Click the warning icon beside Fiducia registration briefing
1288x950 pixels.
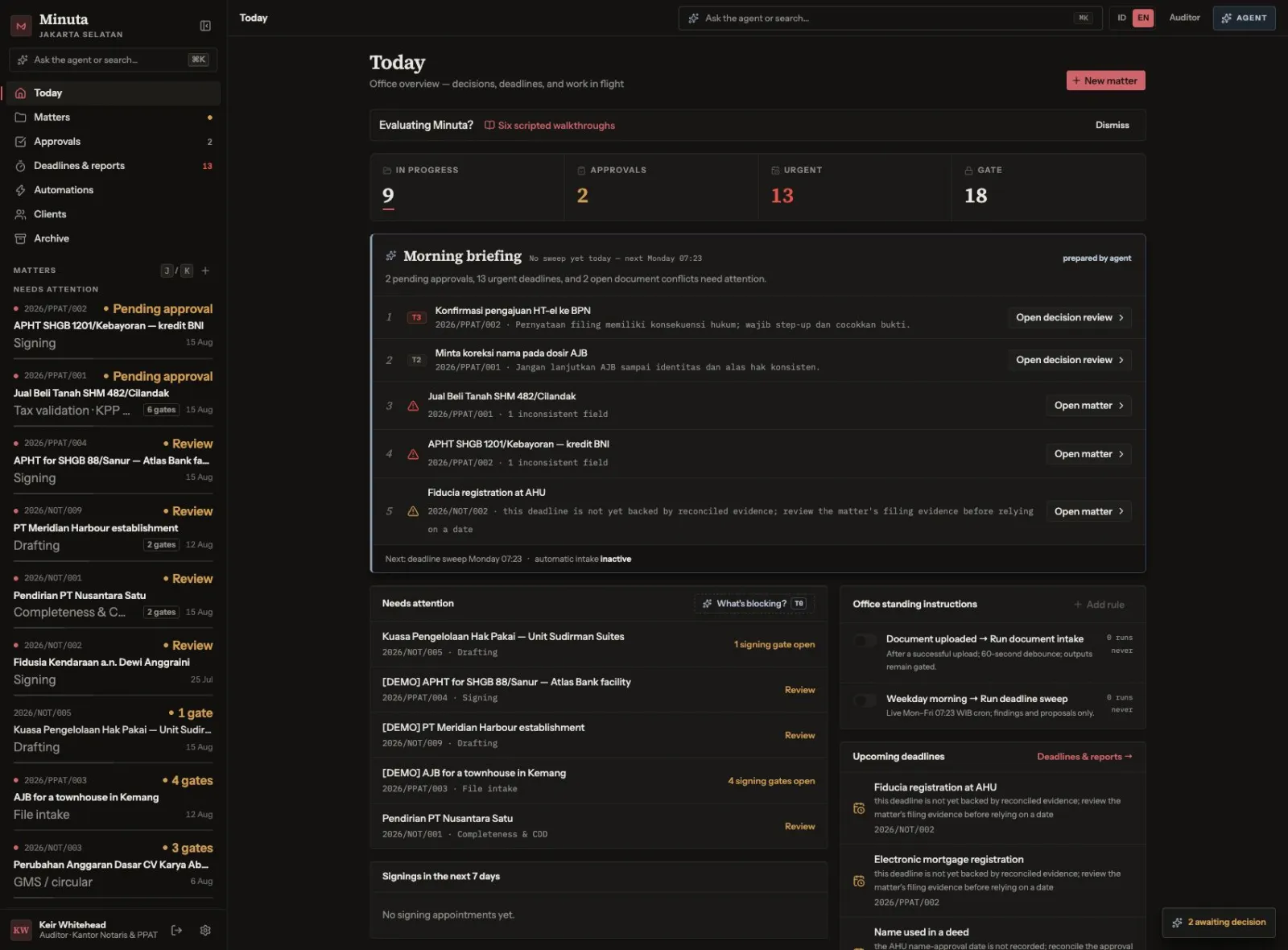(x=413, y=511)
